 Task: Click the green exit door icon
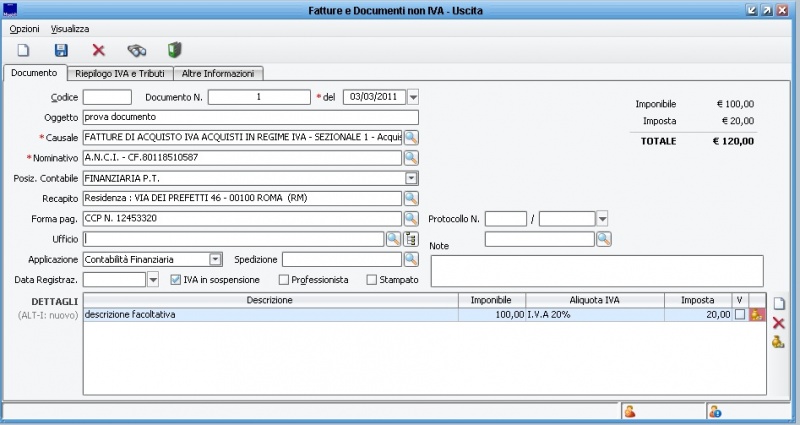(174, 50)
